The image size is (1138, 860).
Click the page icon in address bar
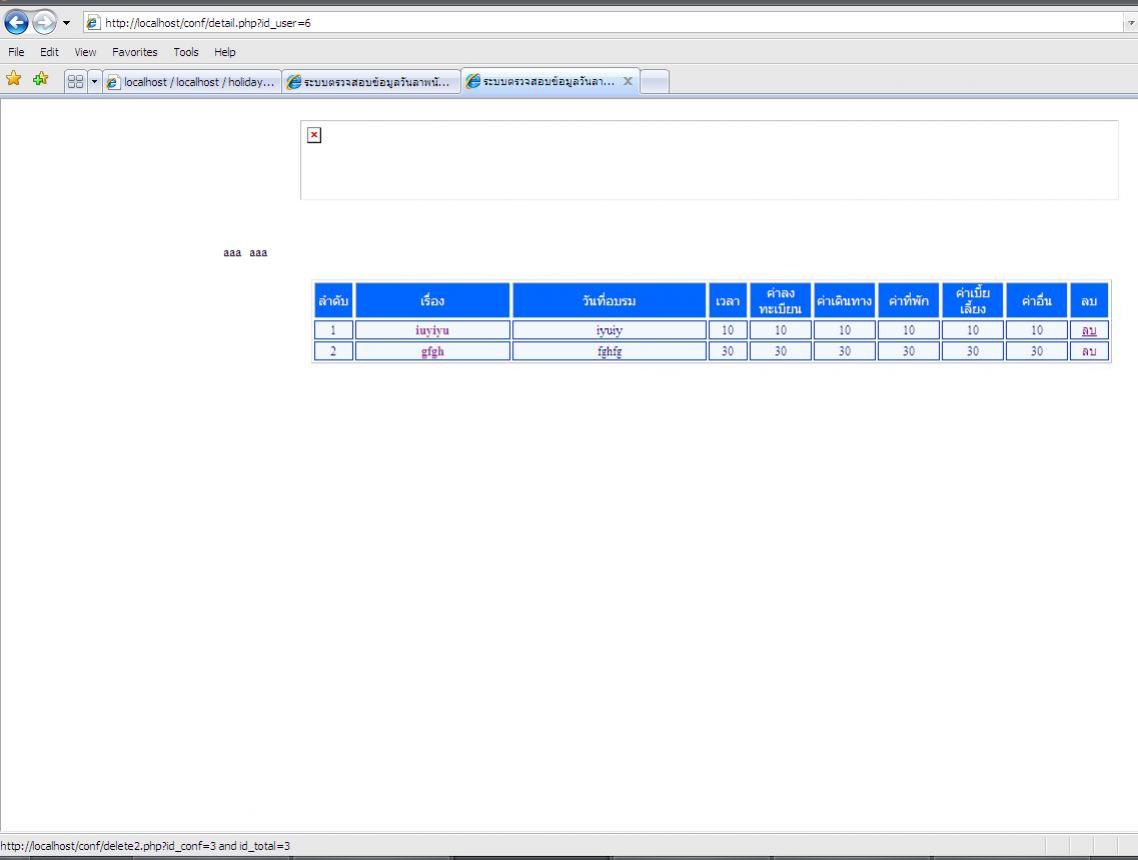point(92,23)
